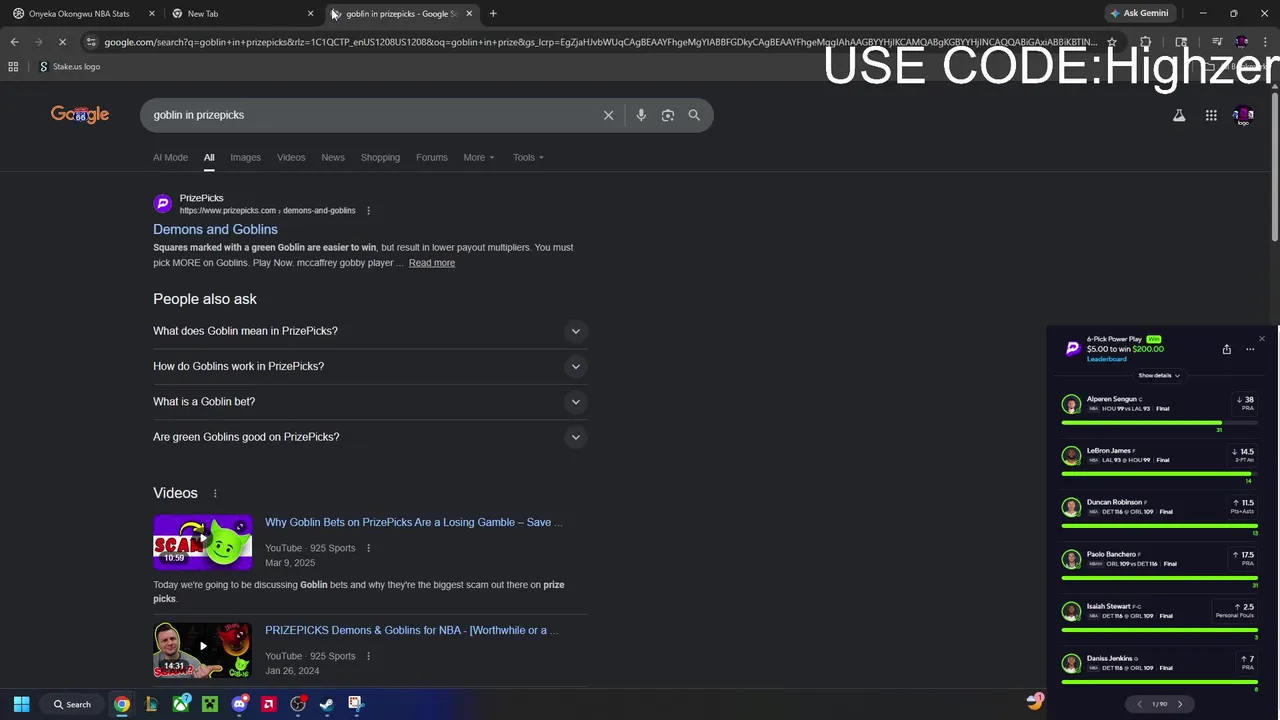1280x720 pixels.
Task: Click taskbar Search box
Action: [x=72, y=704]
